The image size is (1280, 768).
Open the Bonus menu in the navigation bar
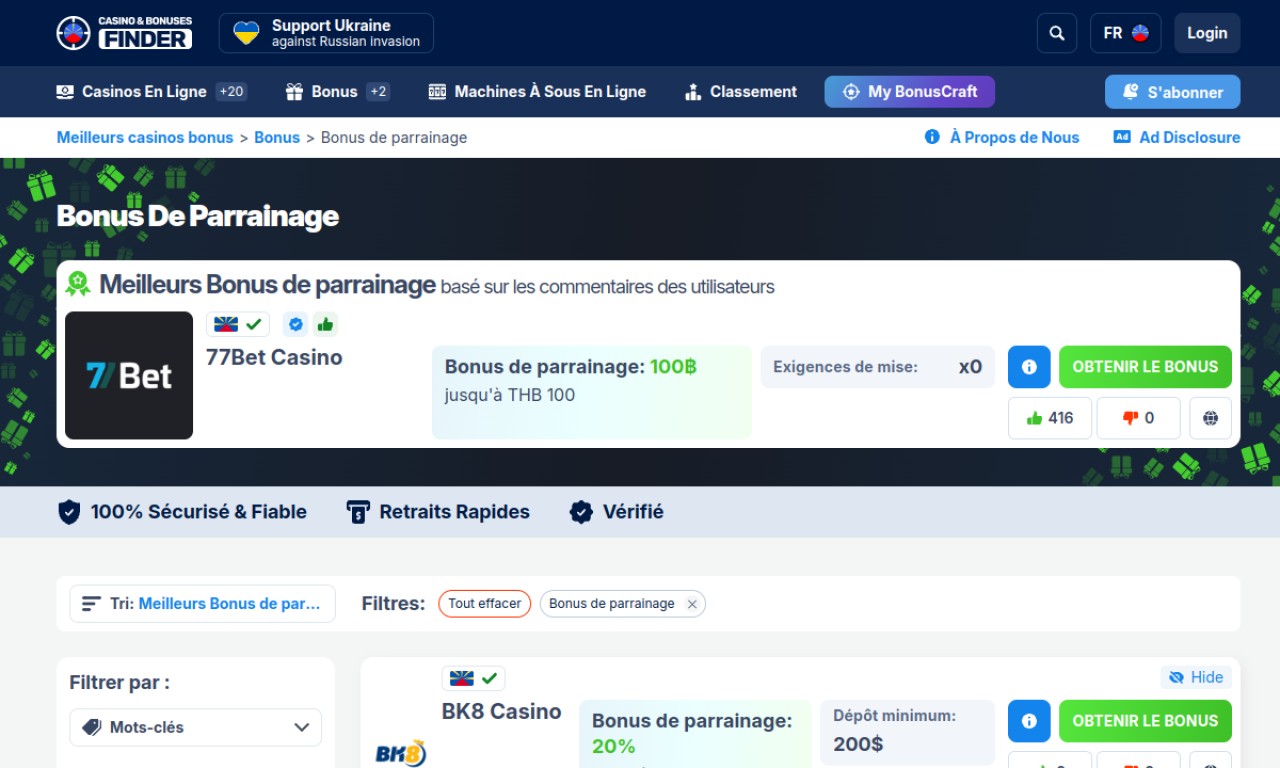tap(338, 92)
